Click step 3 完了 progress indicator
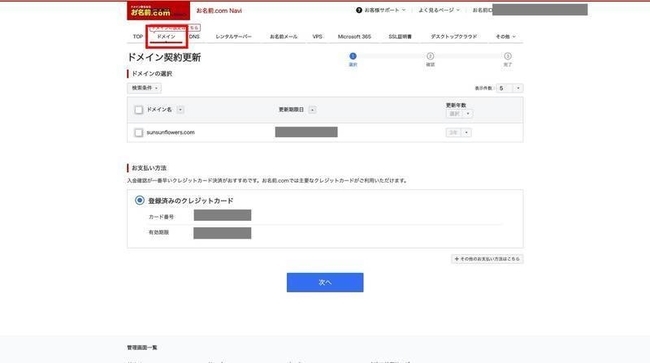 tap(507, 59)
